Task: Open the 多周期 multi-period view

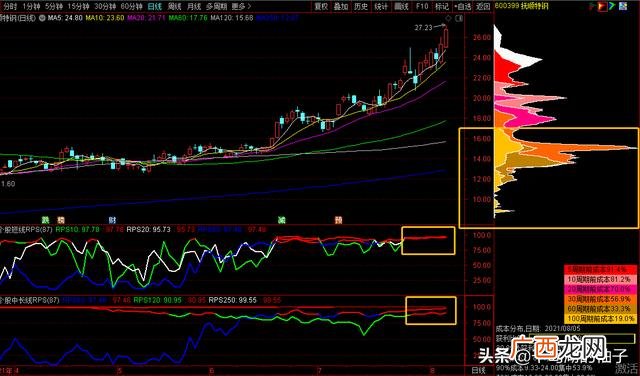Action: [x=216, y=7]
